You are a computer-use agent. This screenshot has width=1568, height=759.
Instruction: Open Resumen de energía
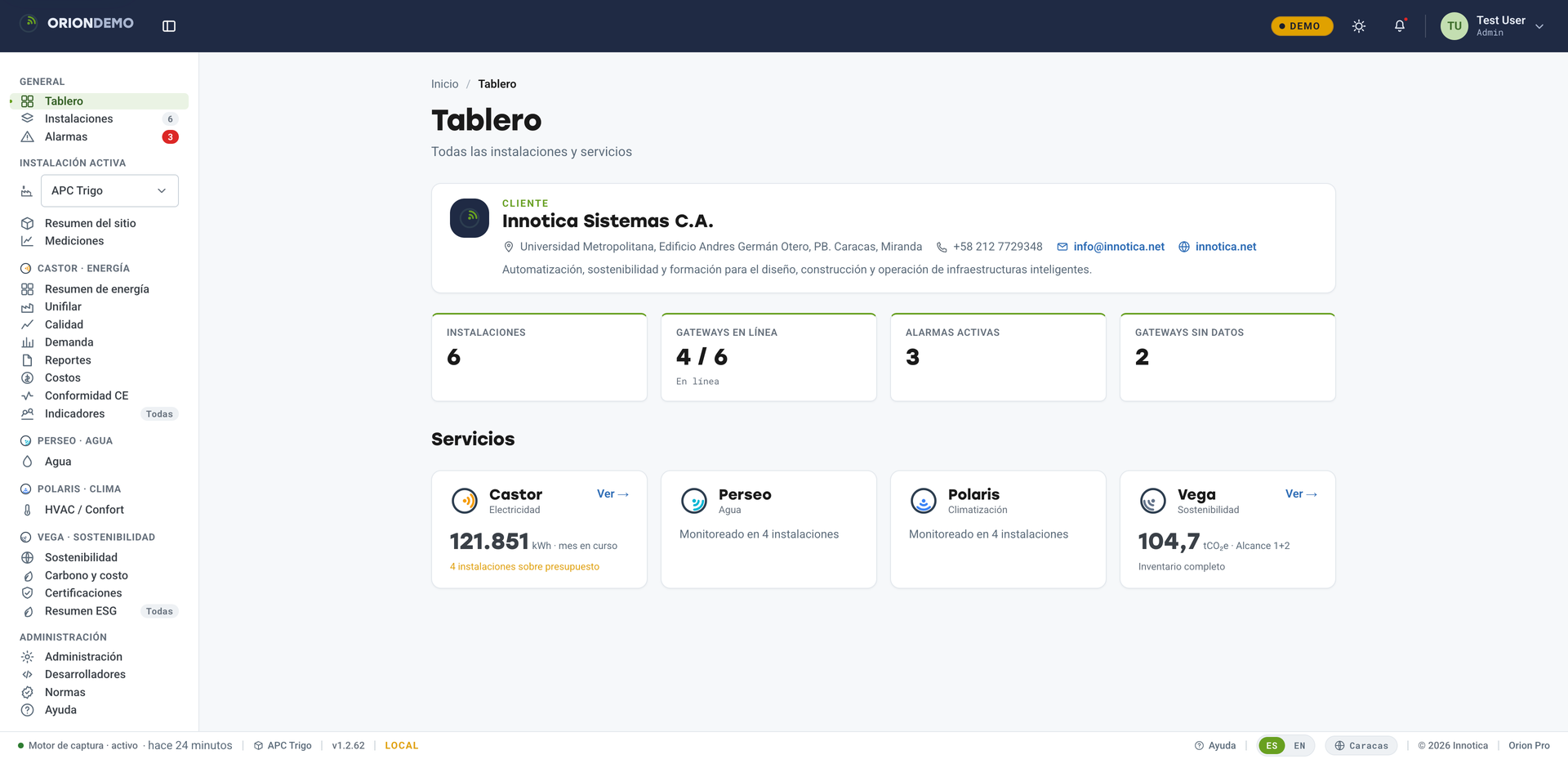click(99, 289)
